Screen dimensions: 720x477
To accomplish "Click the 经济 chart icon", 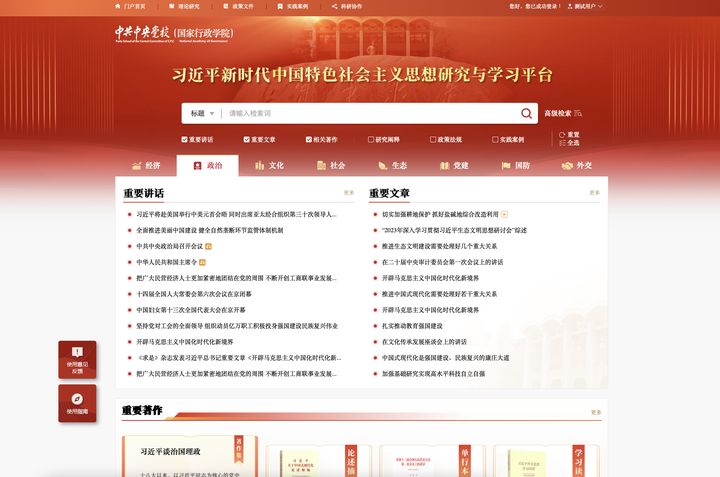I will 136,166.
